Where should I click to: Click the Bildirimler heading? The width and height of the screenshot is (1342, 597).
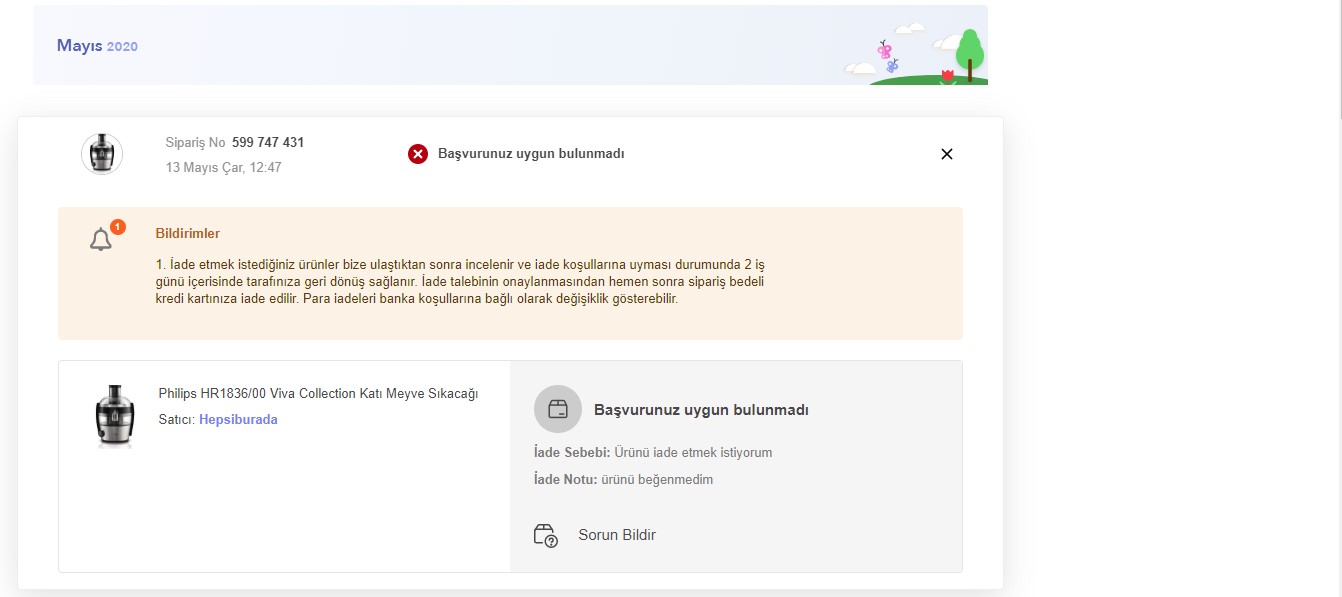tap(187, 234)
